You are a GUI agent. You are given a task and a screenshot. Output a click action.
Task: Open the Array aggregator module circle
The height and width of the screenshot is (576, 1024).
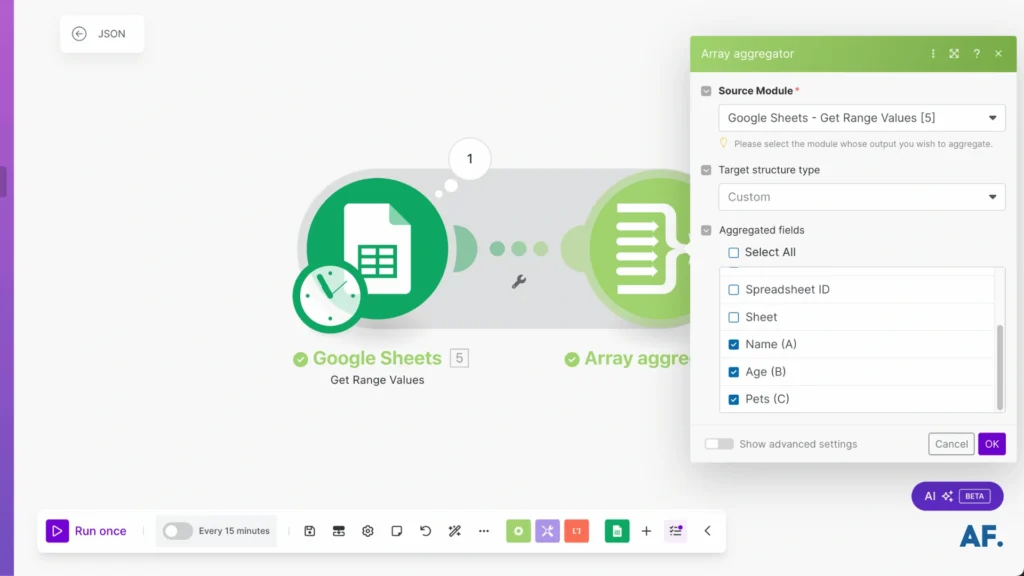click(640, 248)
